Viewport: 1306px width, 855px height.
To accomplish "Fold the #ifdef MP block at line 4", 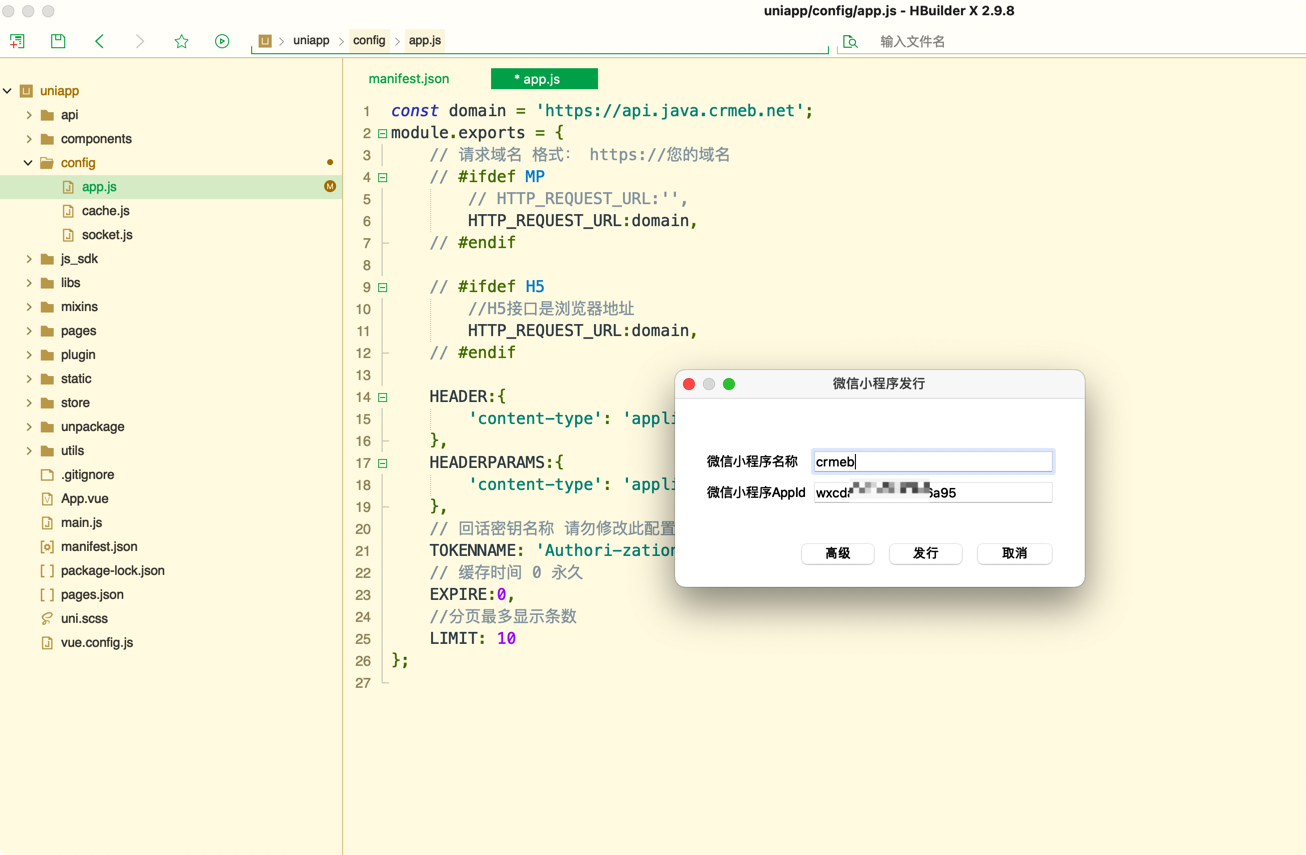I will pos(382,177).
